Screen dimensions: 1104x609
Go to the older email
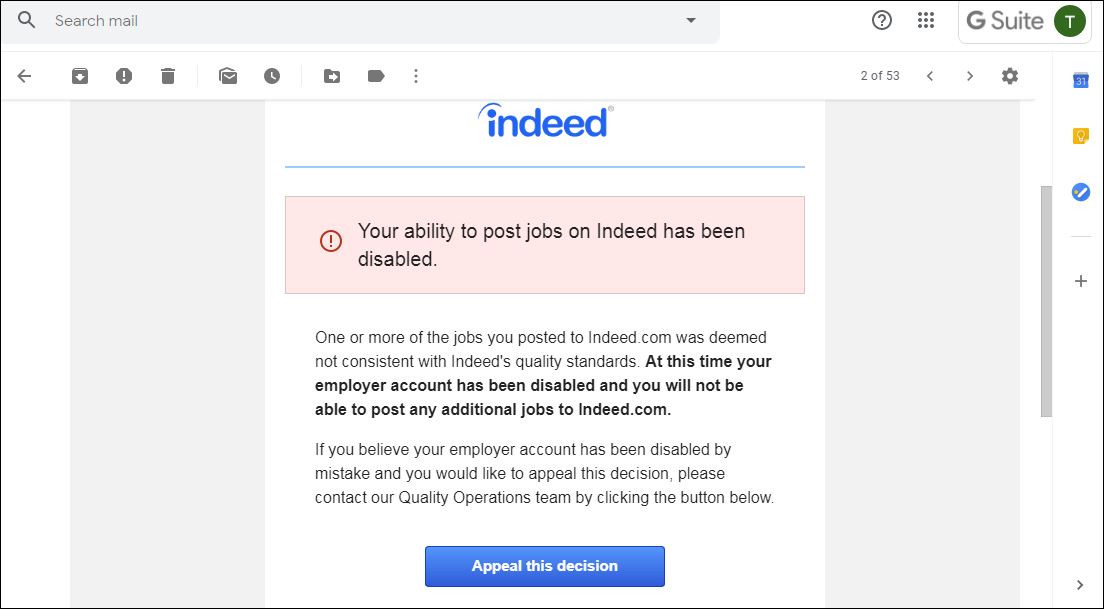coord(969,76)
